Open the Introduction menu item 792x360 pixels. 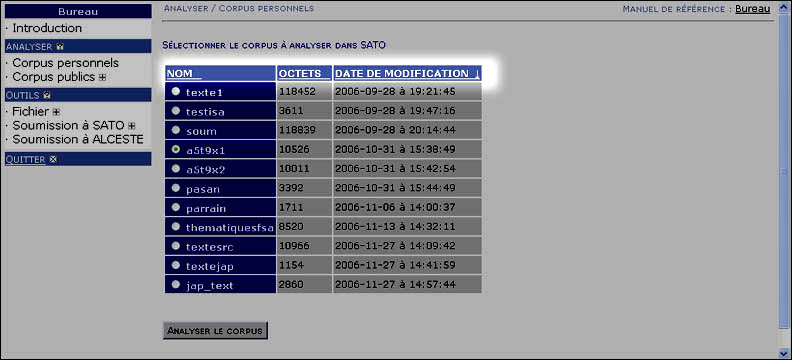tap(47, 28)
